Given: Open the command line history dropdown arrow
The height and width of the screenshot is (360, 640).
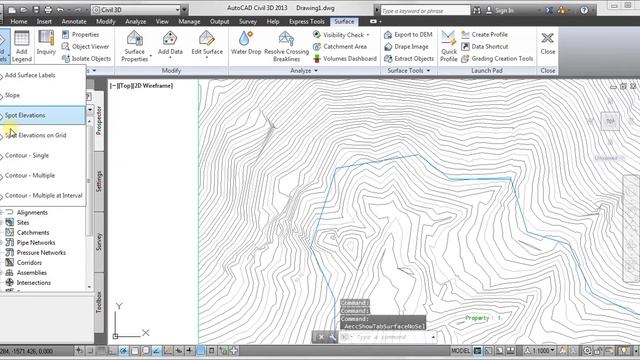Looking at the screenshot, I should coord(433,337).
